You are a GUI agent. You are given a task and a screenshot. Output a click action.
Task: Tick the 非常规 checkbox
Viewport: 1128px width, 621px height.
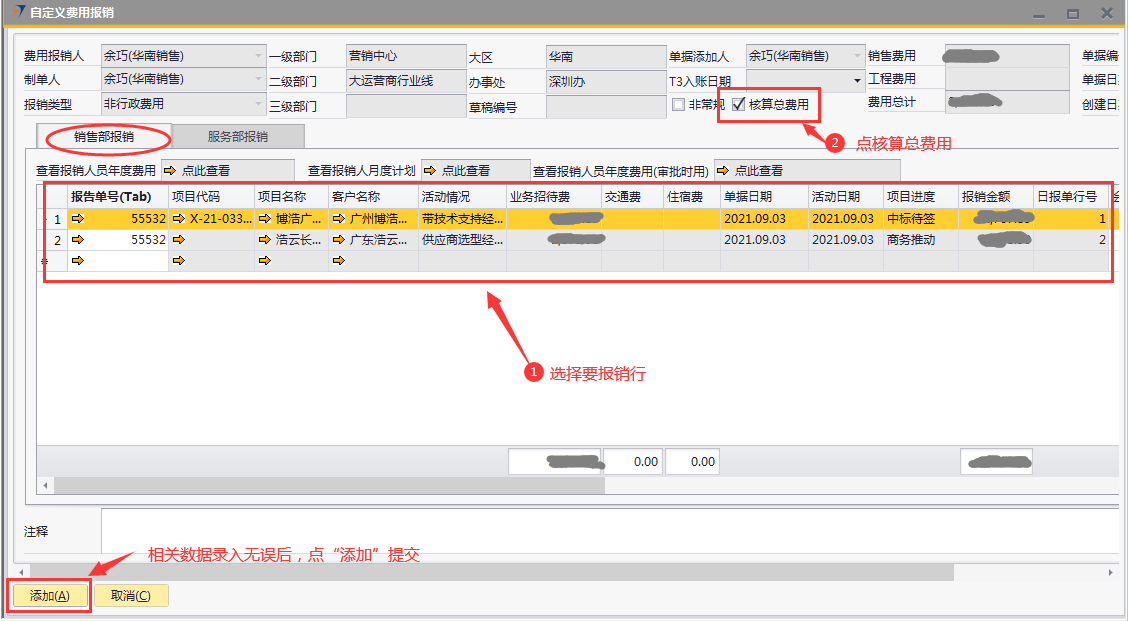tap(679, 105)
